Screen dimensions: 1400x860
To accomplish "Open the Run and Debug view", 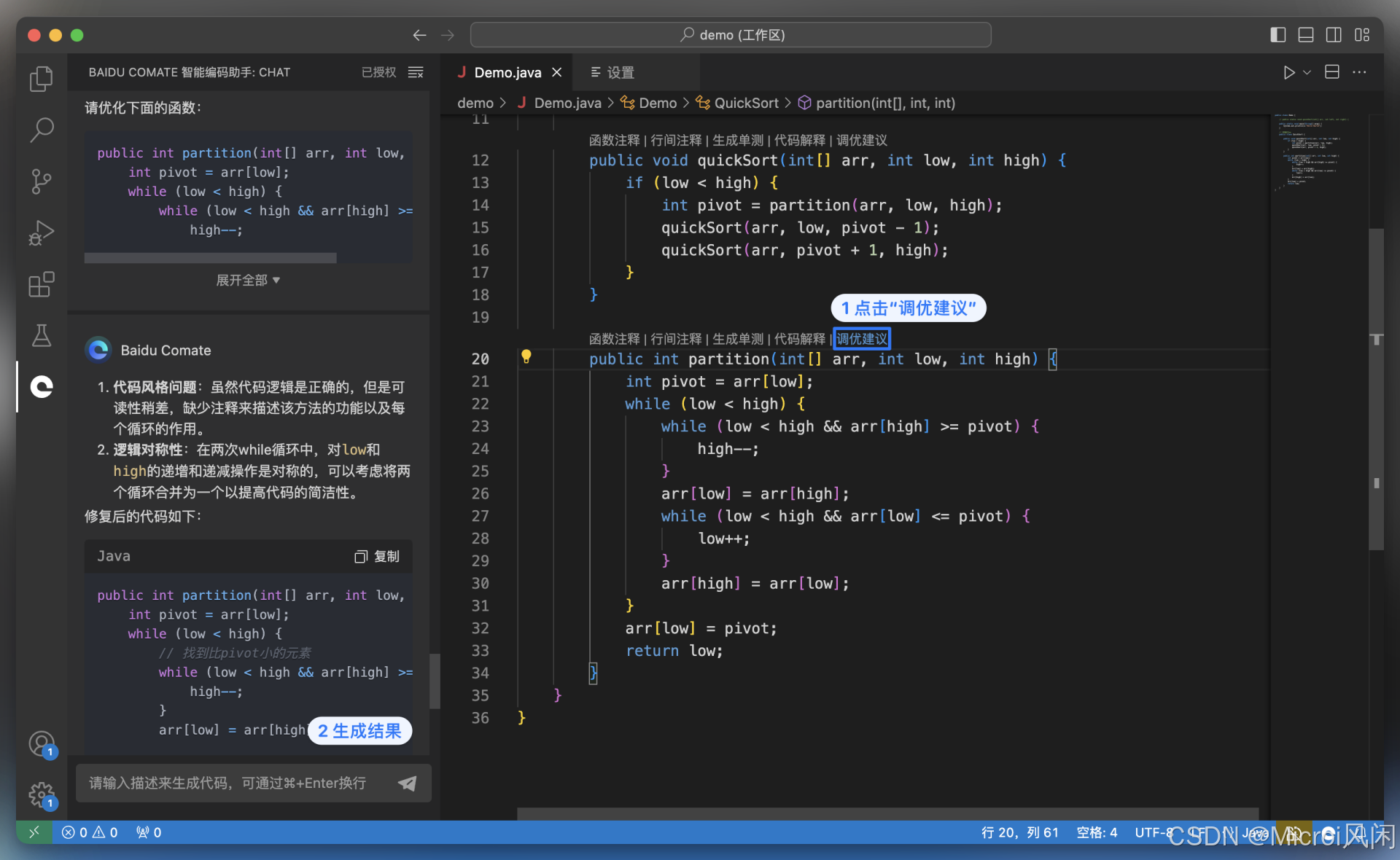I will point(42,233).
